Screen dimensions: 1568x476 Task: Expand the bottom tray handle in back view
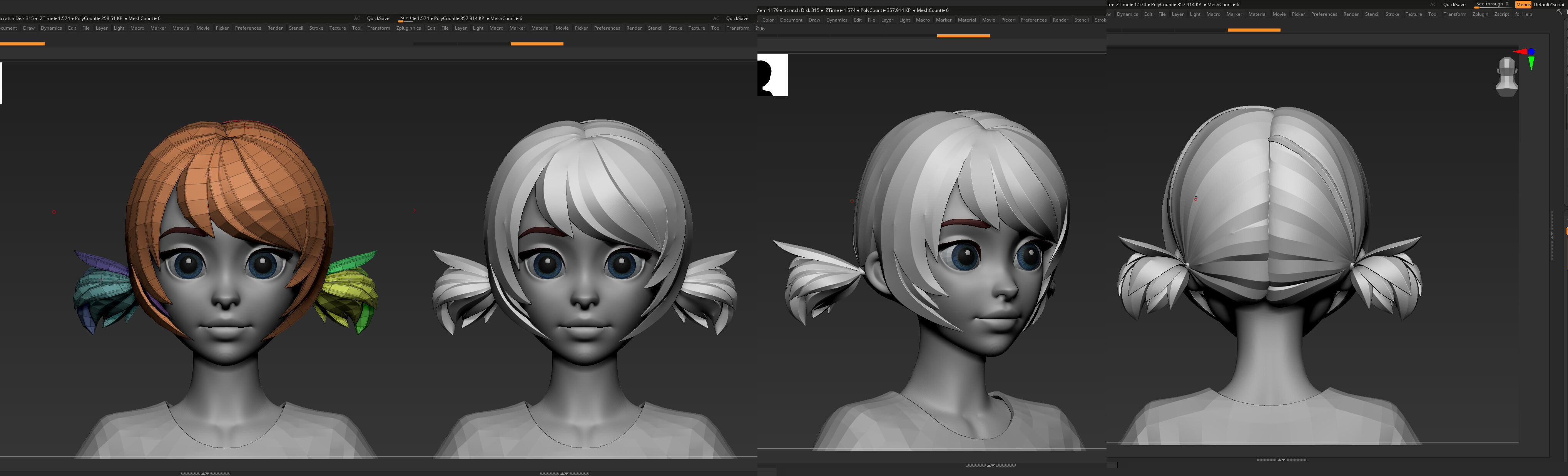[1281, 459]
